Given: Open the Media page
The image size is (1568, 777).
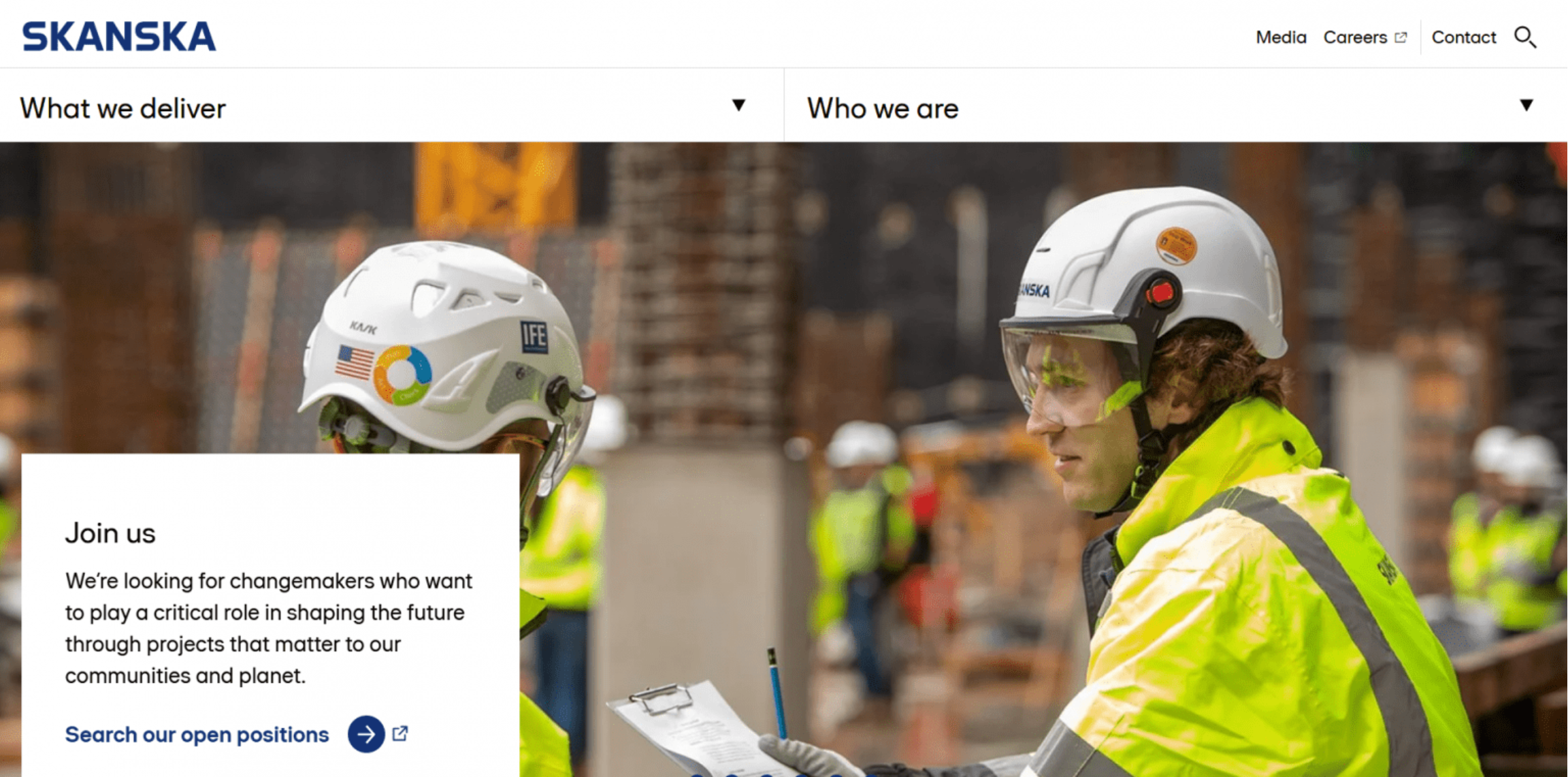Looking at the screenshot, I should coord(1281,37).
